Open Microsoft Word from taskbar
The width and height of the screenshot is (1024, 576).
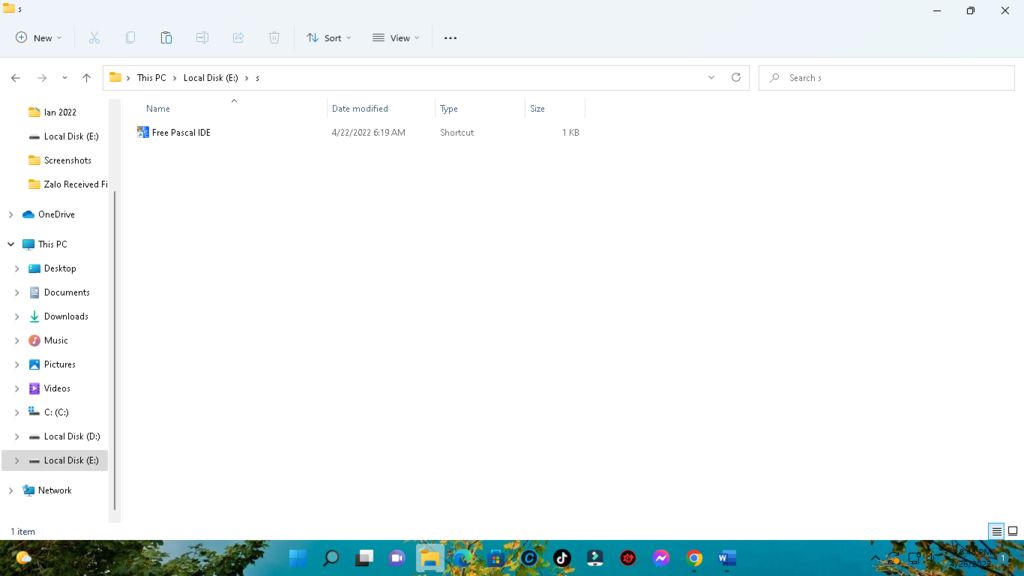coord(727,558)
